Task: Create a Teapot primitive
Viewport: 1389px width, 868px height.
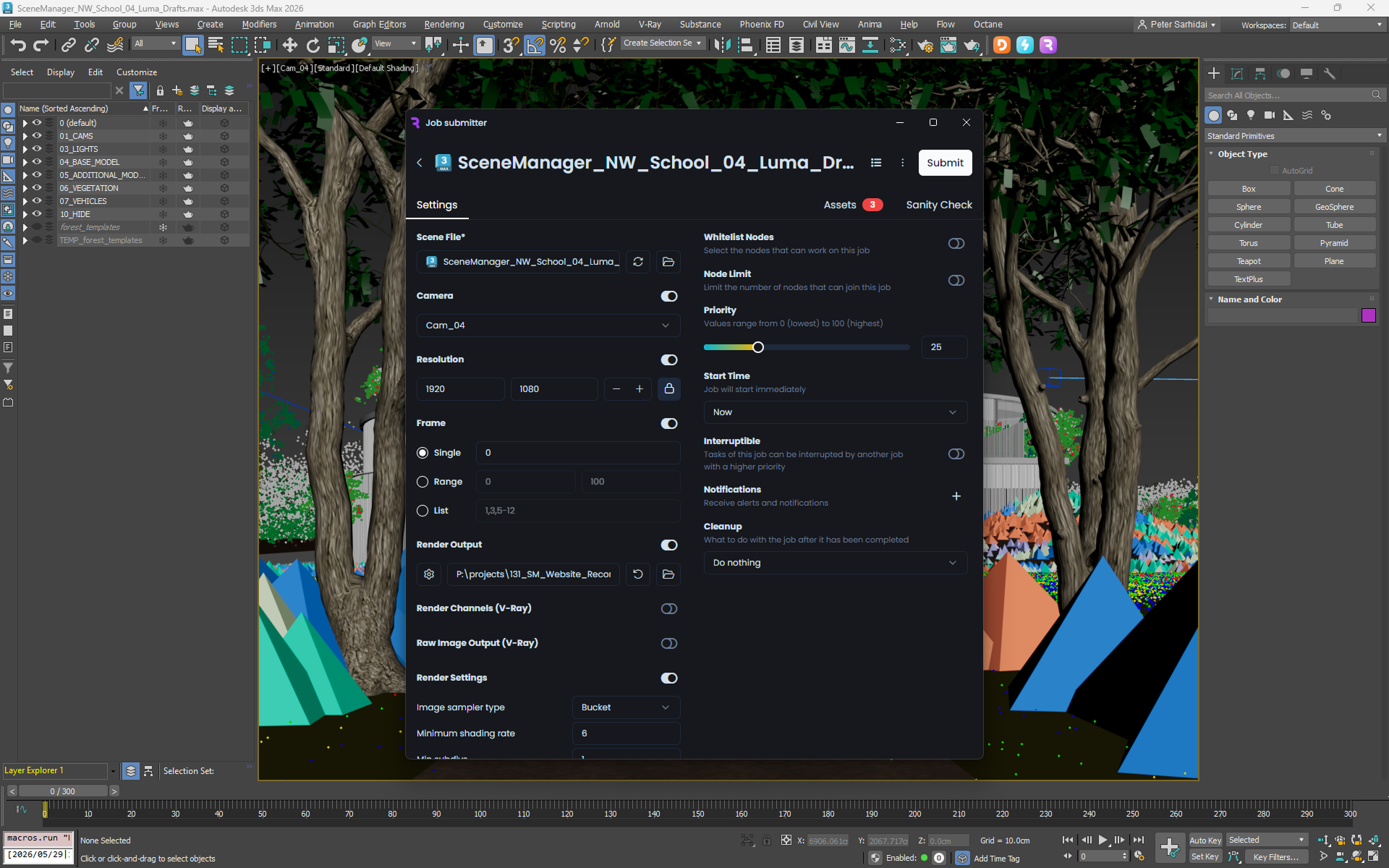Action: point(1249,261)
